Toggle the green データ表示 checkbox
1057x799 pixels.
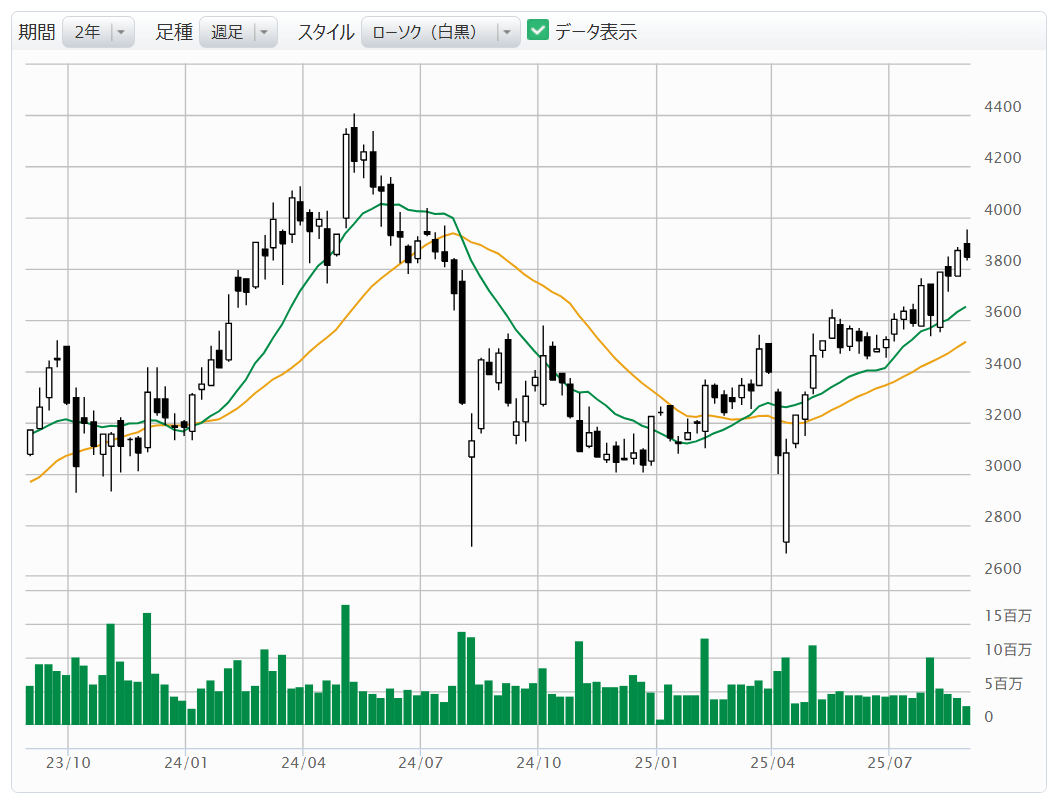coord(538,31)
